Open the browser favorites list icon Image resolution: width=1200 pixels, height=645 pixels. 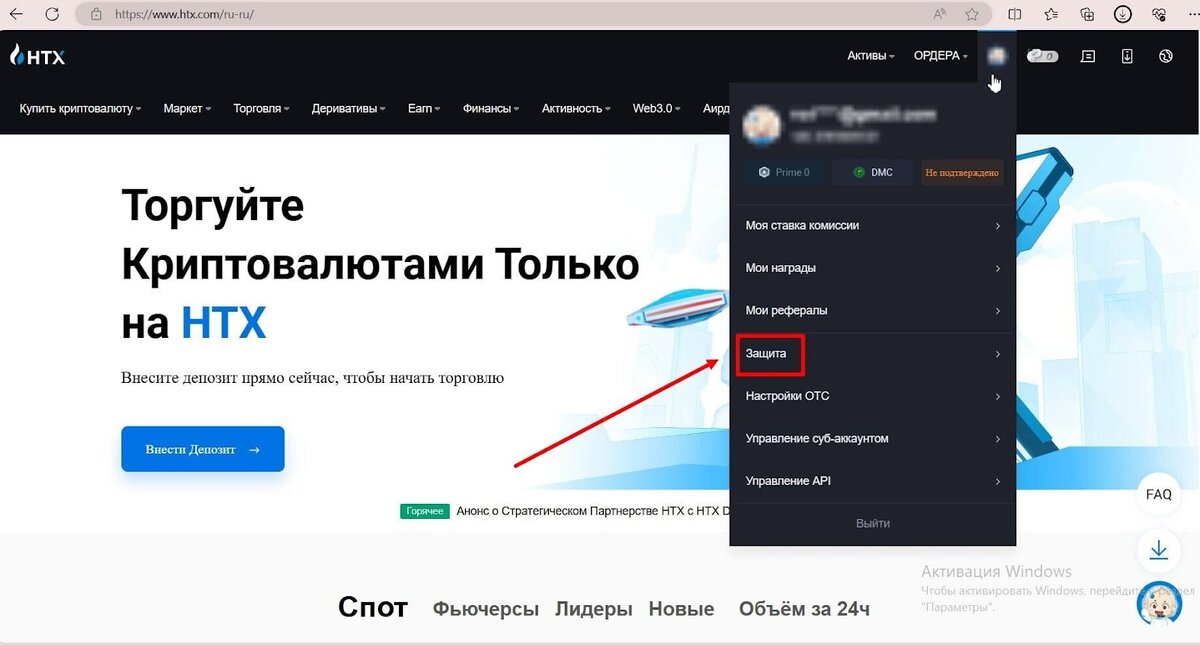[x=1051, y=14]
